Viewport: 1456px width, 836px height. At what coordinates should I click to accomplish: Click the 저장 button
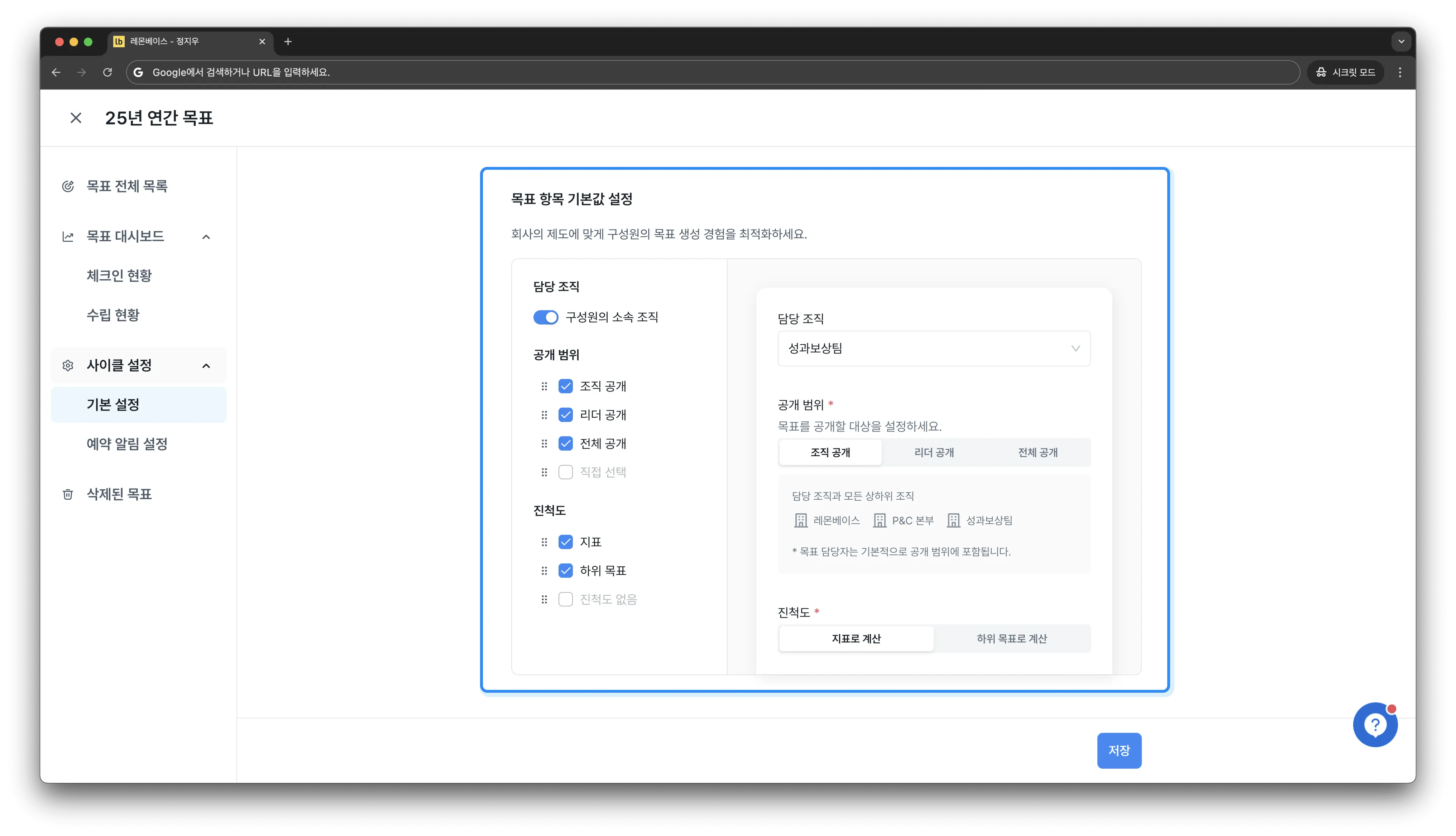point(1119,750)
